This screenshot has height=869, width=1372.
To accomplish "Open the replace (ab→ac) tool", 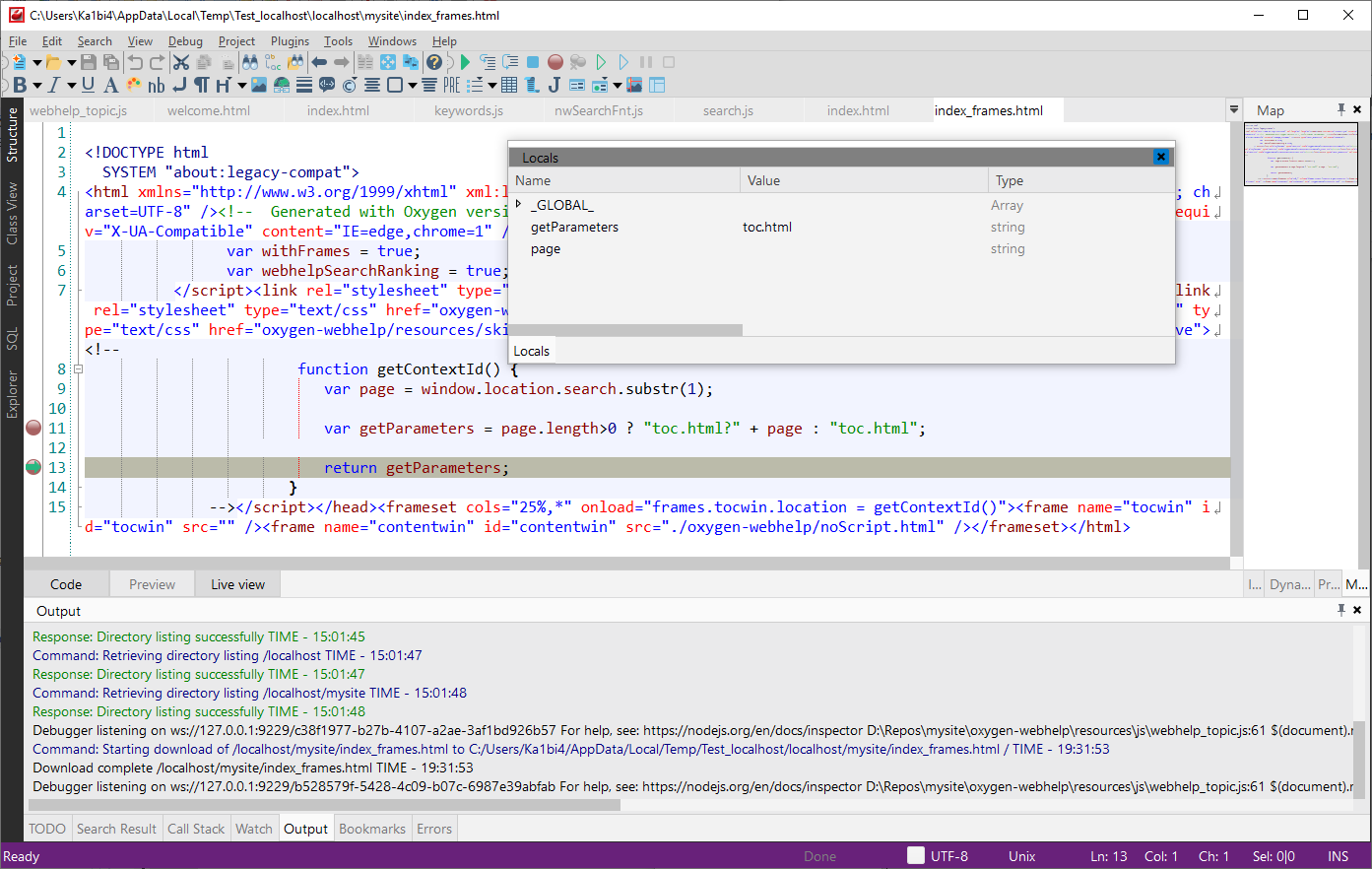I will 272,62.
